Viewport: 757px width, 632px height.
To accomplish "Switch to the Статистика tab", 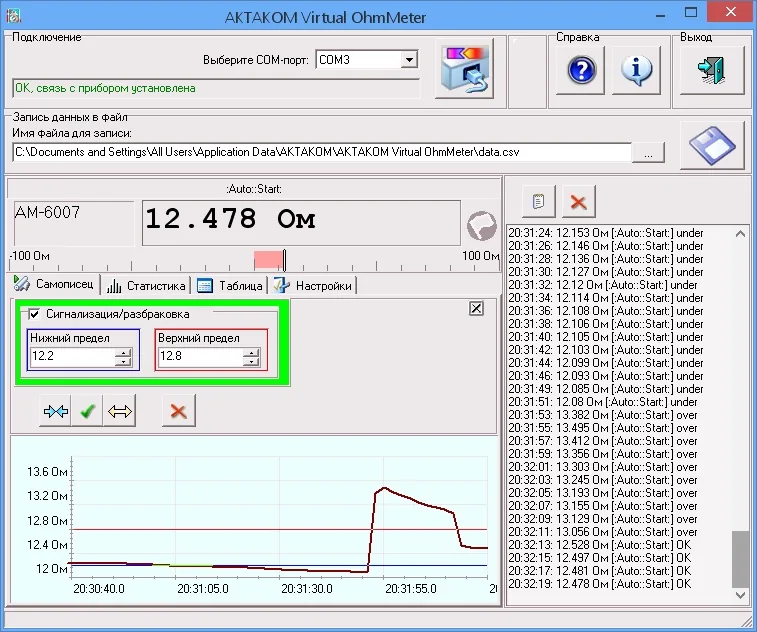I will point(146,286).
